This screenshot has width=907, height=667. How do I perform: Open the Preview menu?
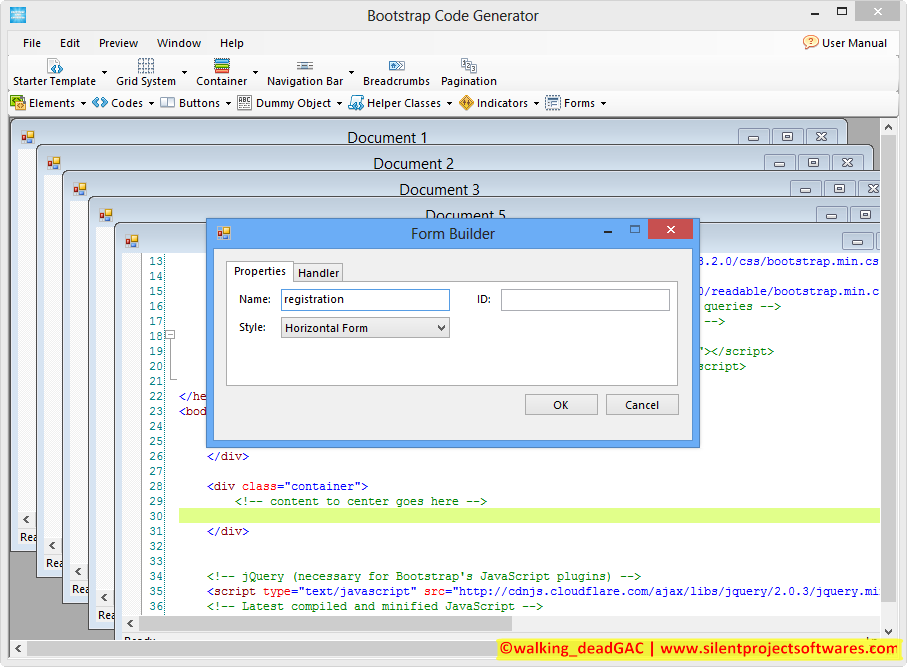click(x=118, y=43)
